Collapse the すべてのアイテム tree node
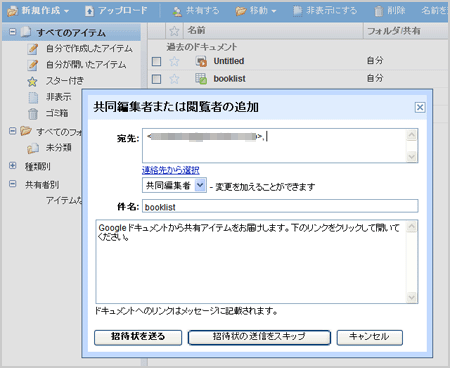Image resolution: width=450 pixels, height=368 pixels. (x=12, y=32)
